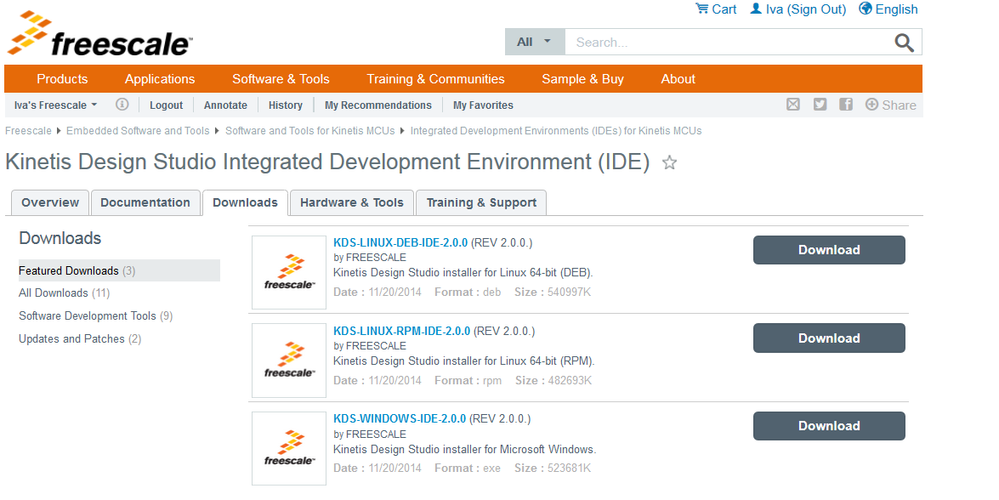Switch to the Training & Support tab
The image size is (999, 500).
tap(481, 203)
